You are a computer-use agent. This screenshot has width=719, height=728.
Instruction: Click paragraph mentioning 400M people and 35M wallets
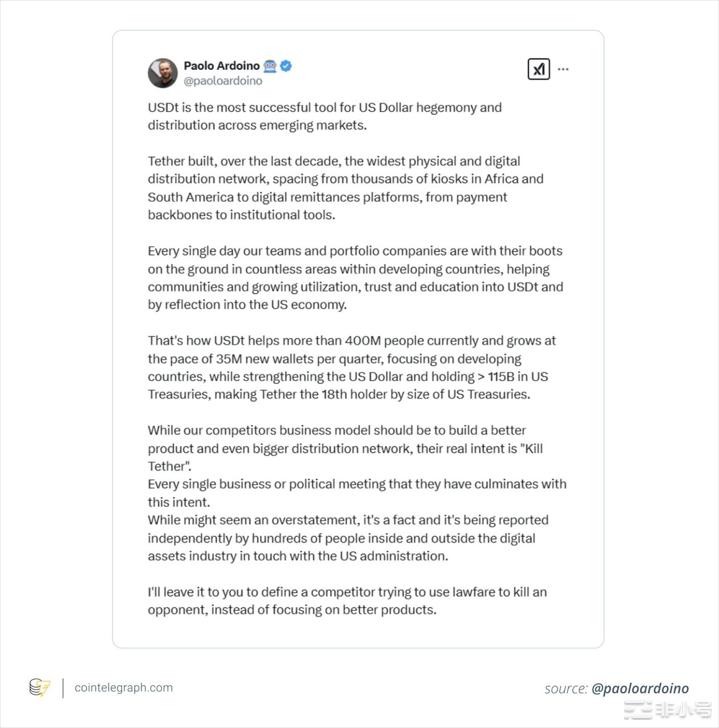352,367
